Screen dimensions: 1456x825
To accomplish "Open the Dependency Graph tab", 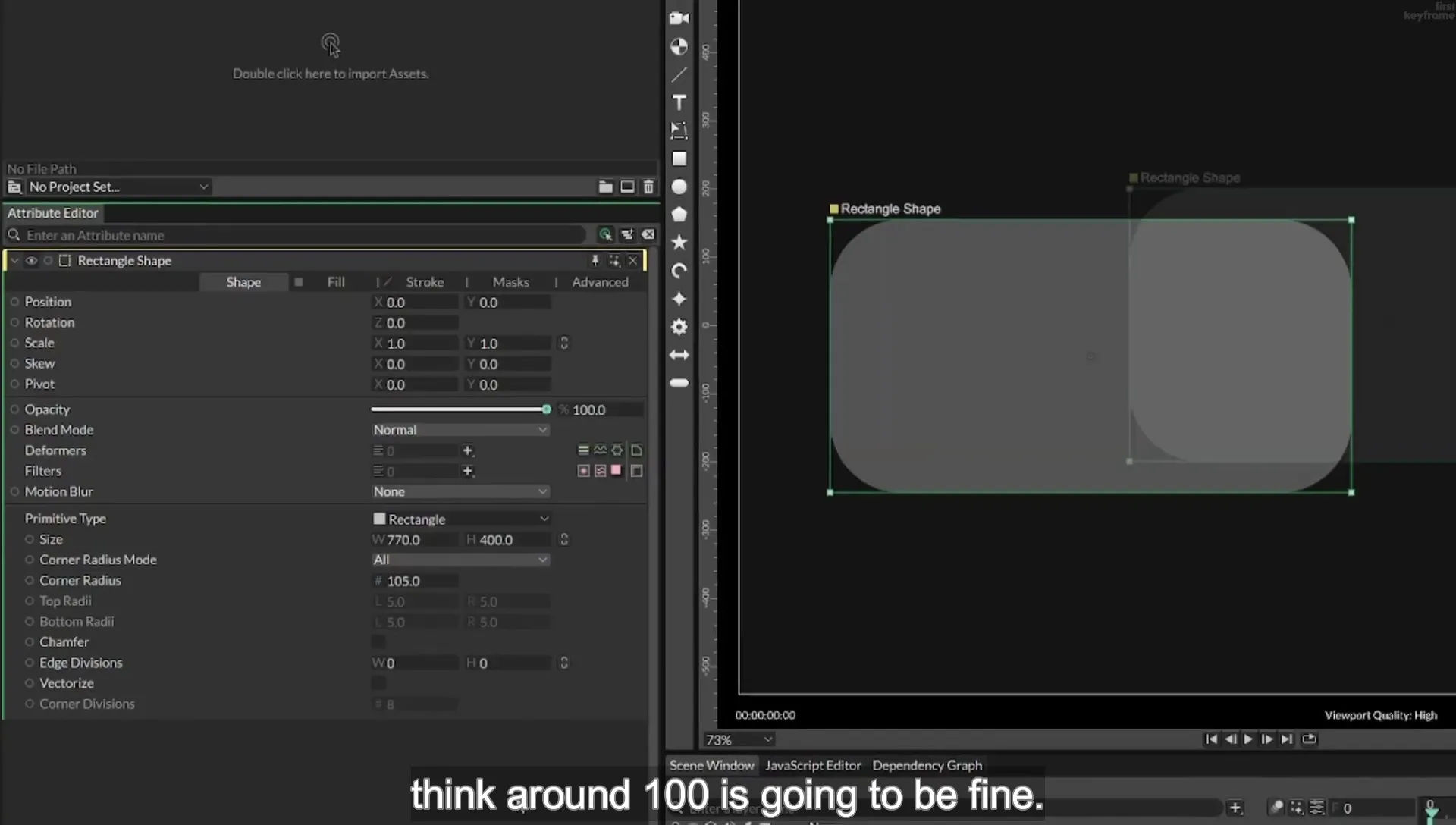I will pos(927,765).
